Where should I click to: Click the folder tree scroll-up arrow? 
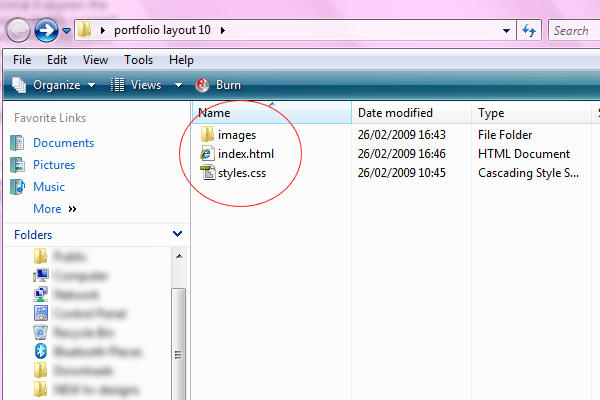(179, 256)
